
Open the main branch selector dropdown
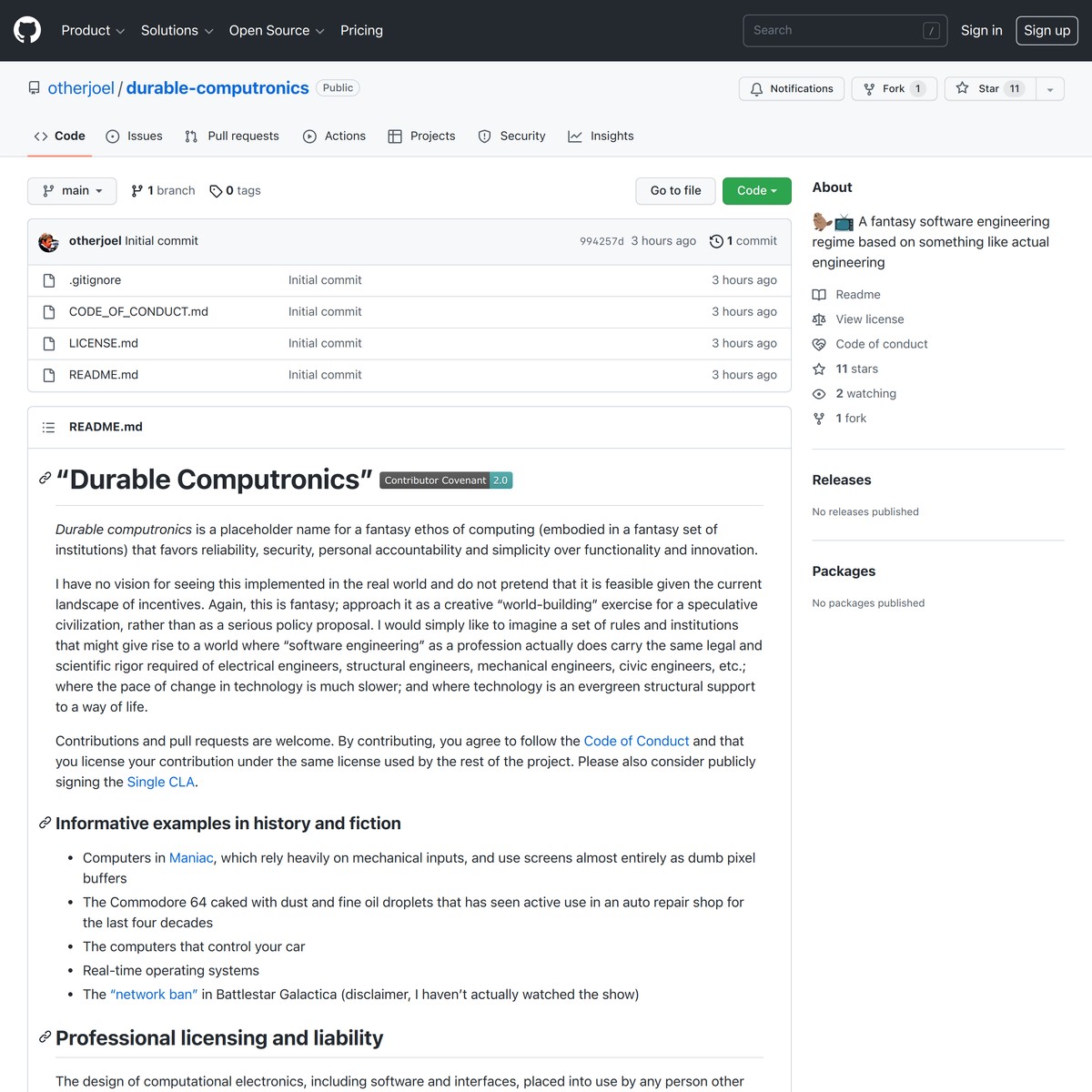(x=72, y=190)
